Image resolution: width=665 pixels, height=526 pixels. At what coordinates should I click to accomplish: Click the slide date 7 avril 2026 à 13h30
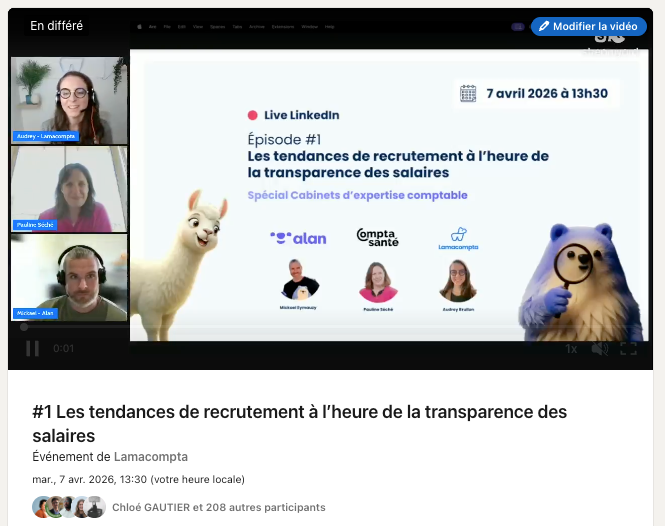coord(547,93)
